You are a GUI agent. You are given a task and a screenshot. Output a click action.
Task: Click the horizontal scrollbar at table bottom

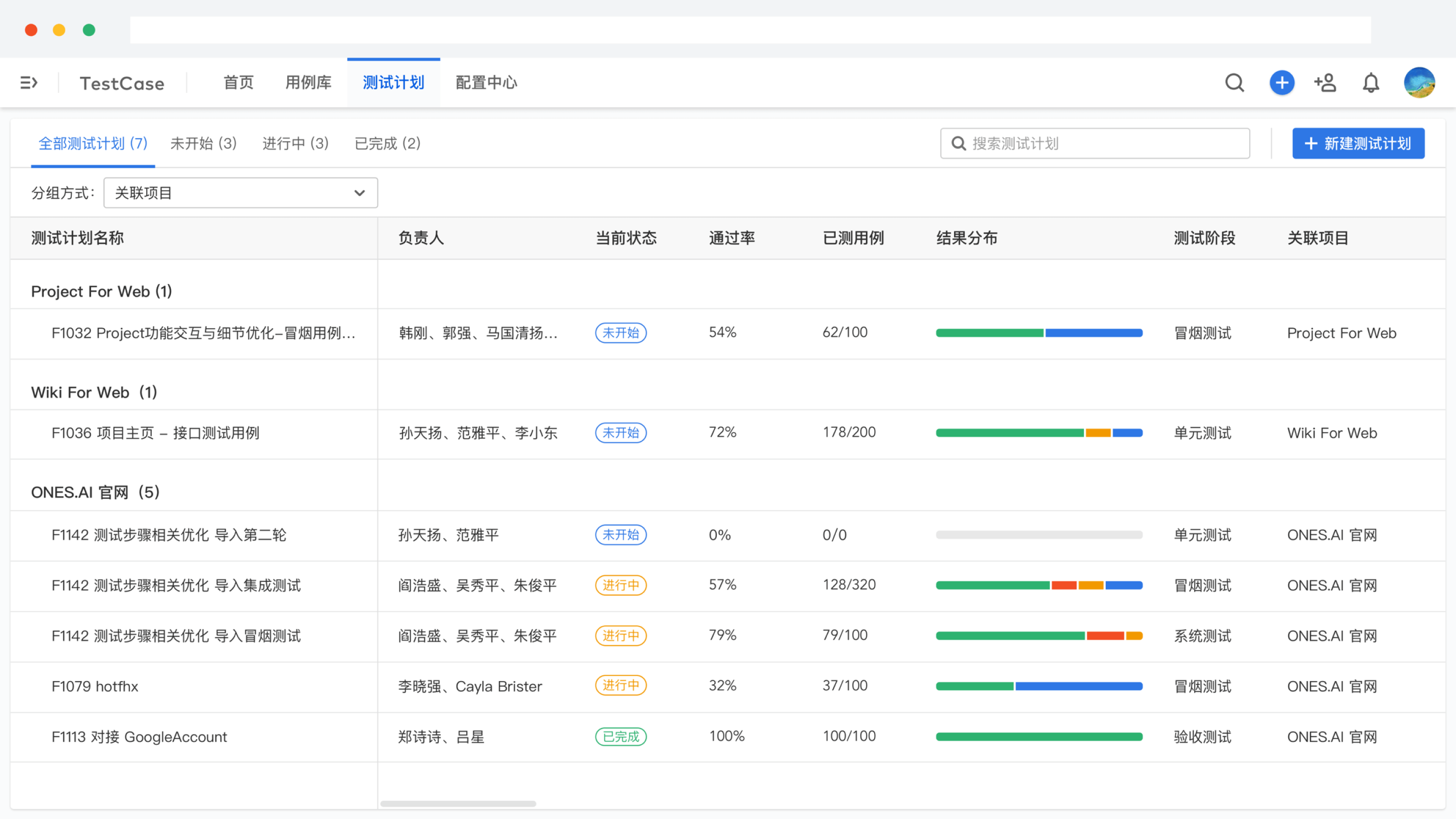click(458, 803)
